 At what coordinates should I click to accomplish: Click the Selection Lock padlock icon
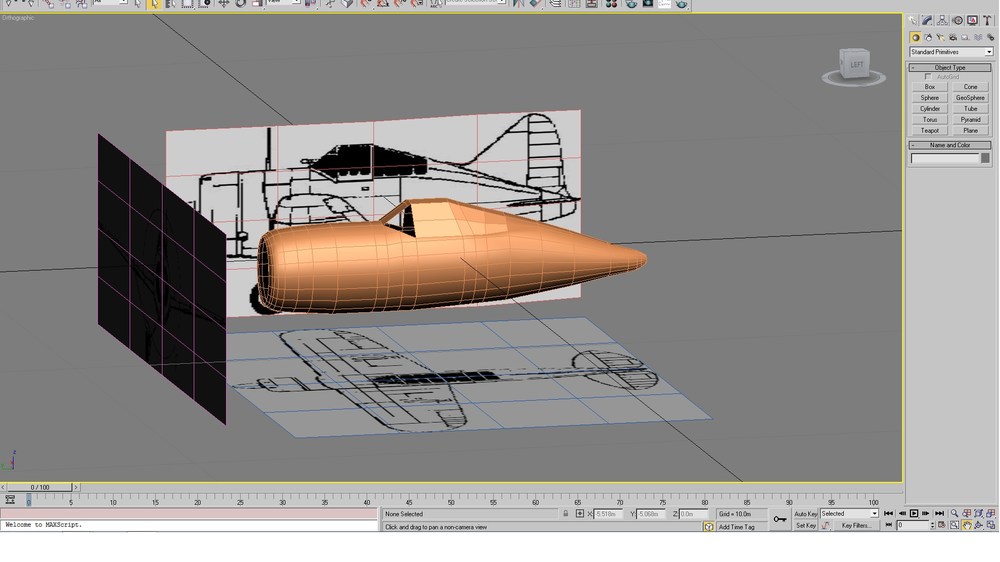tap(565, 514)
